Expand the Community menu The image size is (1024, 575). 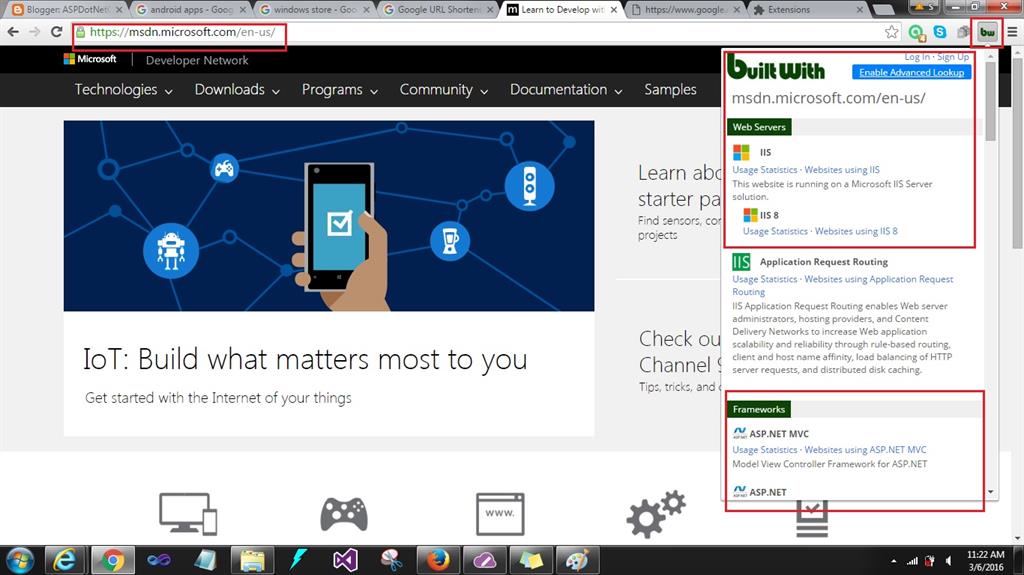444,90
